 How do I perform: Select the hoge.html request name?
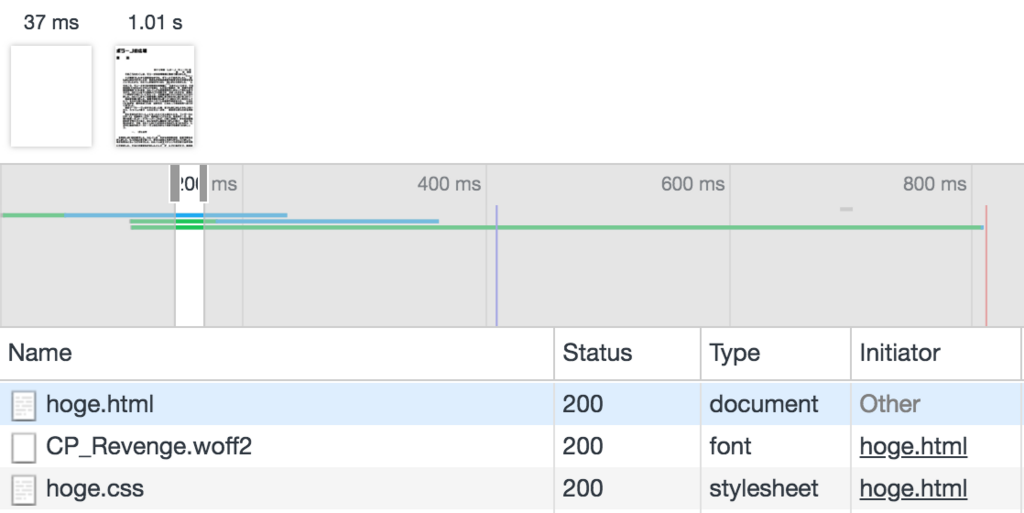(x=100, y=405)
